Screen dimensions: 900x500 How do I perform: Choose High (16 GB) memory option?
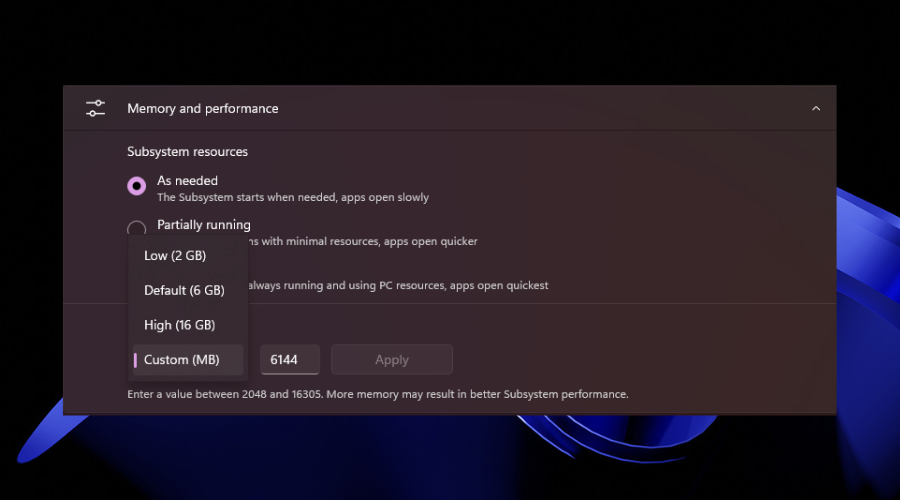[188, 325]
